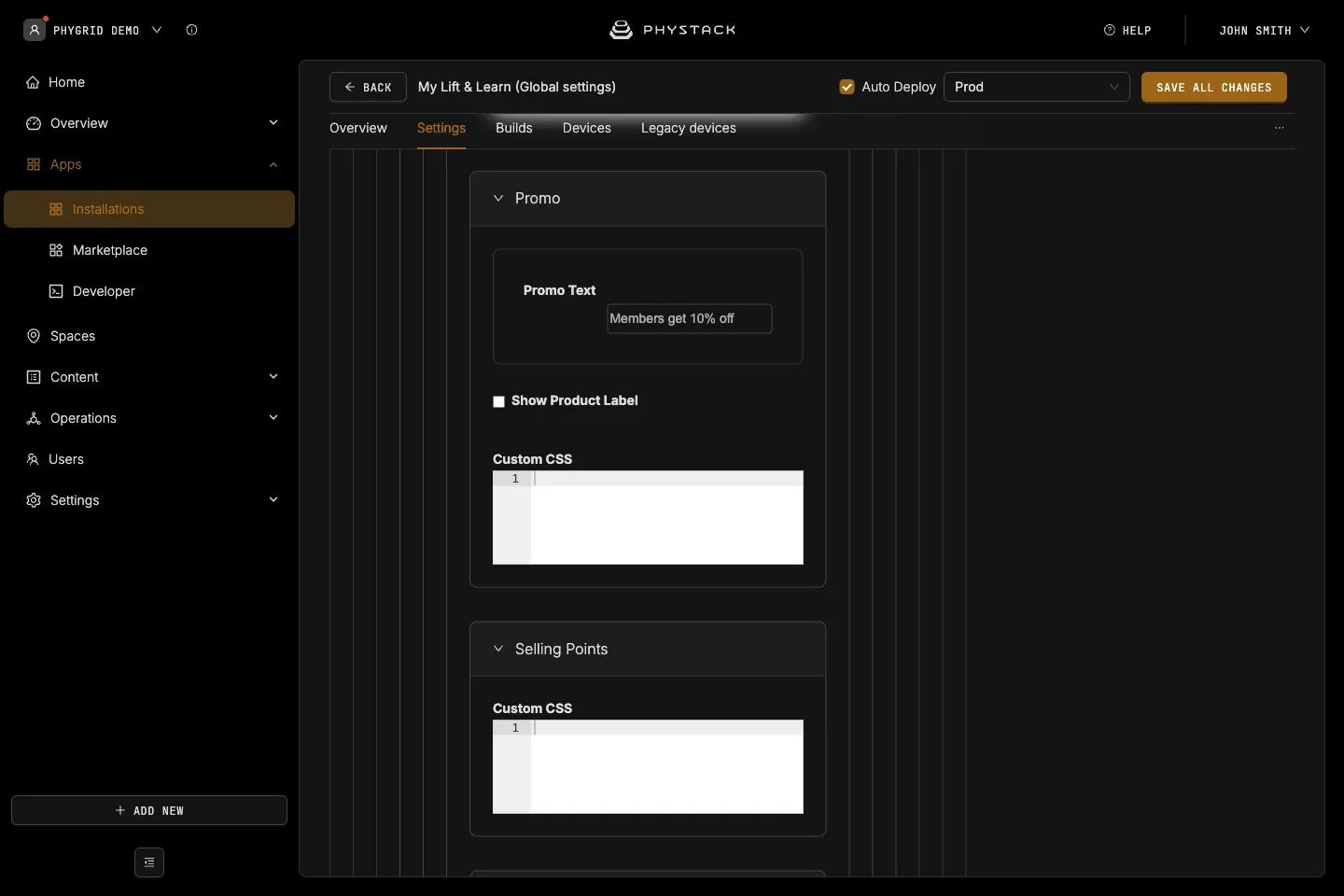Click into the Selling Points Custom CSS editor
Screen dimensions: 1344x896
click(x=648, y=766)
